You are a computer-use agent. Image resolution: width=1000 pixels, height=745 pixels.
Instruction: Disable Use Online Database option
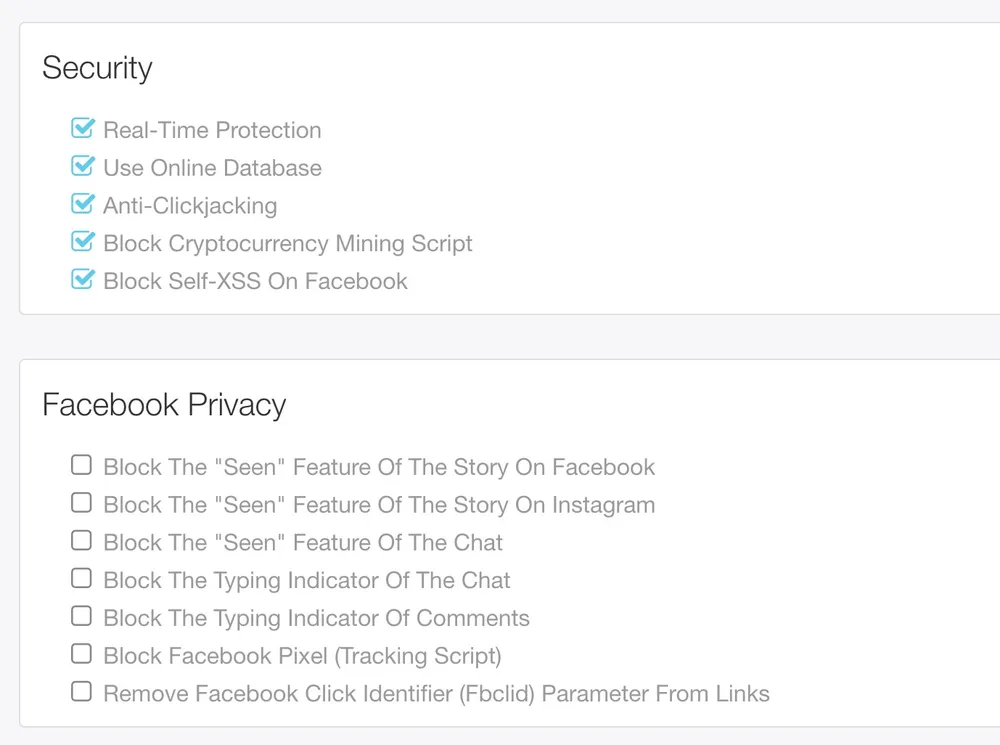[x=82, y=167]
